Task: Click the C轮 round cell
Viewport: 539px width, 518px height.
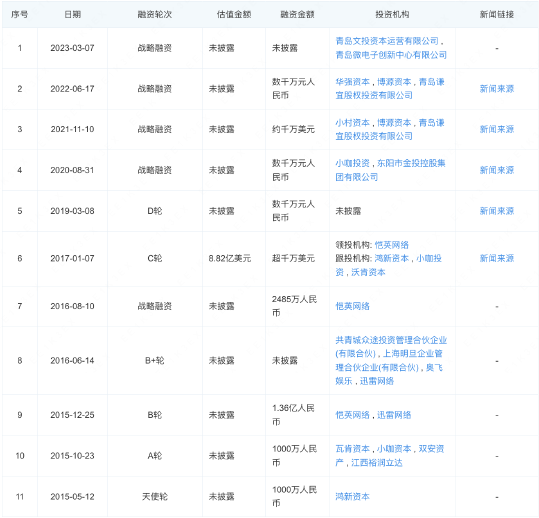Action: point(155,258)
